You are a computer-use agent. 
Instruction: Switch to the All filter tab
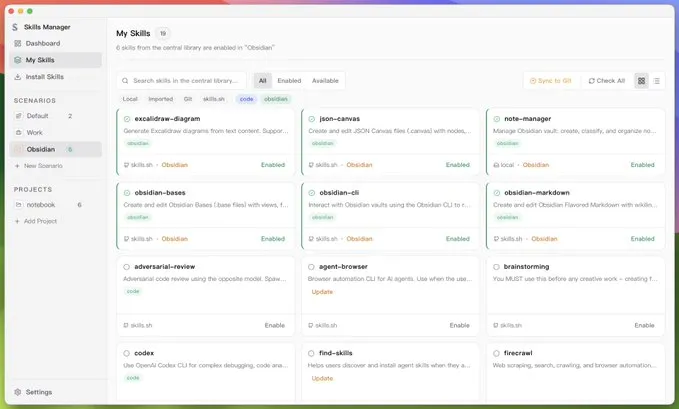pyautogui.click(x=262, y=81)
